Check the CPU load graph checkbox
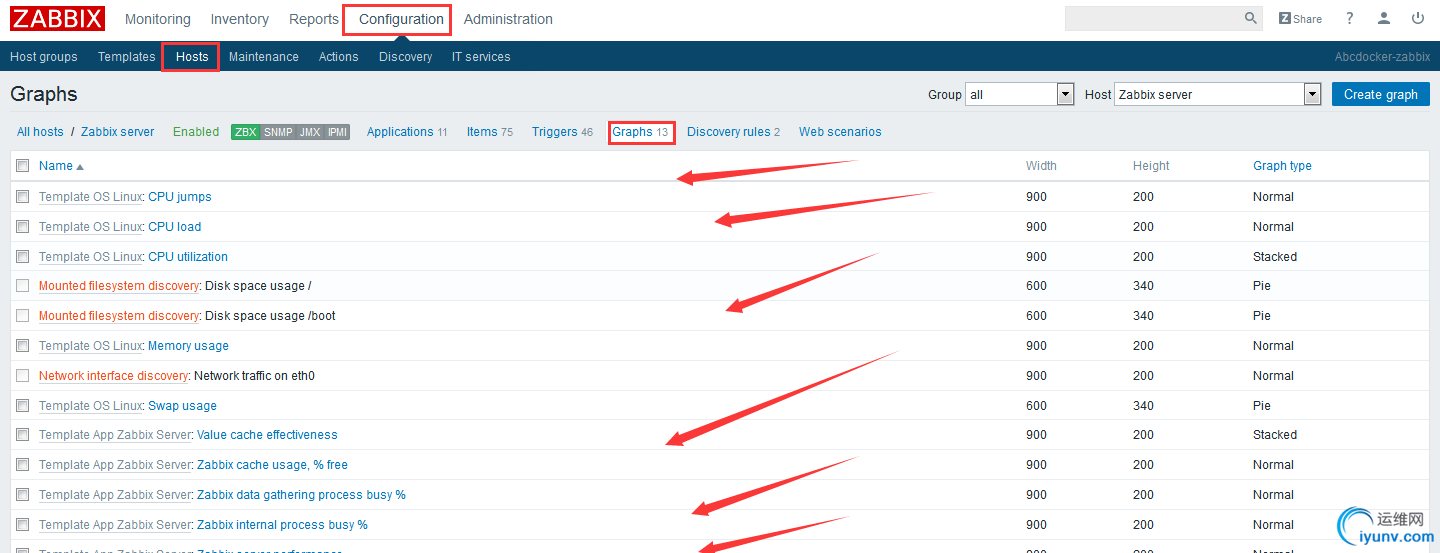 tap(23, 227)
